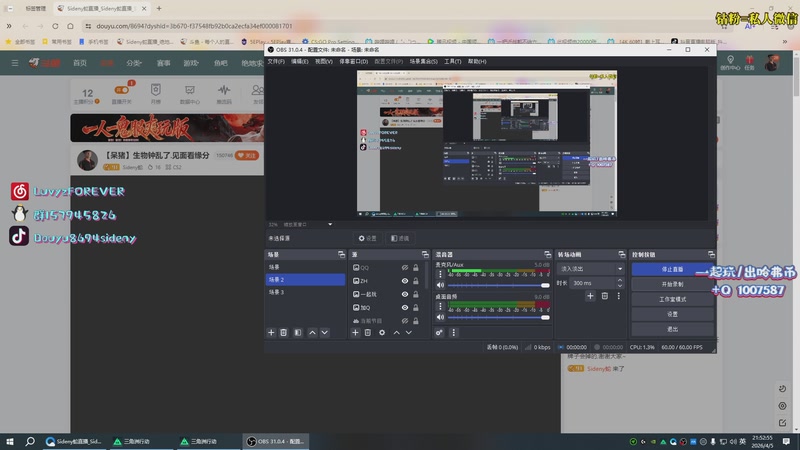Open 设置 button in OBS controls panel
Screen dimensions: 800x450
(672, 314)
